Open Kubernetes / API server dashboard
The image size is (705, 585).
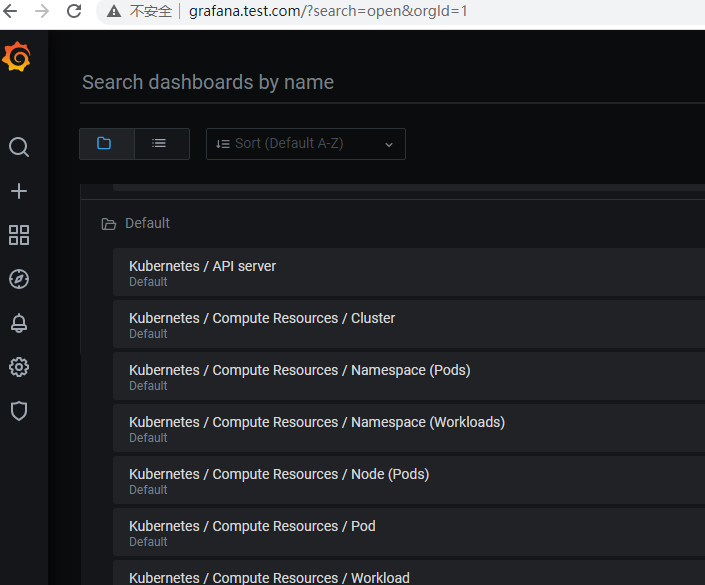[x=409, y=272]
